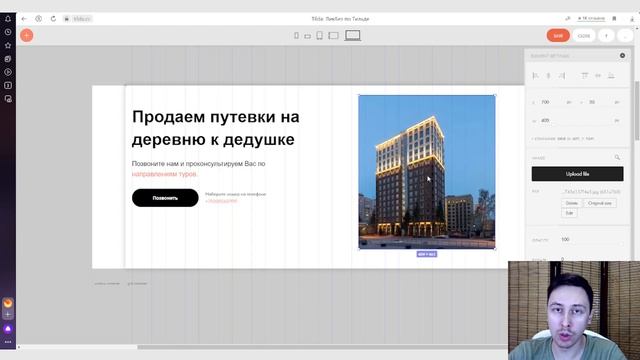This screenshot has height=360, width=640.
Task: Click the pink phone number link
Action: point(221,201)
